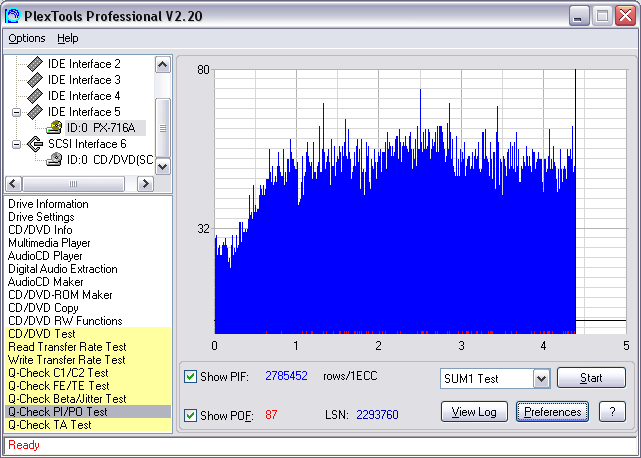Image resolution: width=641 pixels, height=458 pixels.
Task: Click the IDE Interface 3 chip icon
Action: [x=35, y=80]
